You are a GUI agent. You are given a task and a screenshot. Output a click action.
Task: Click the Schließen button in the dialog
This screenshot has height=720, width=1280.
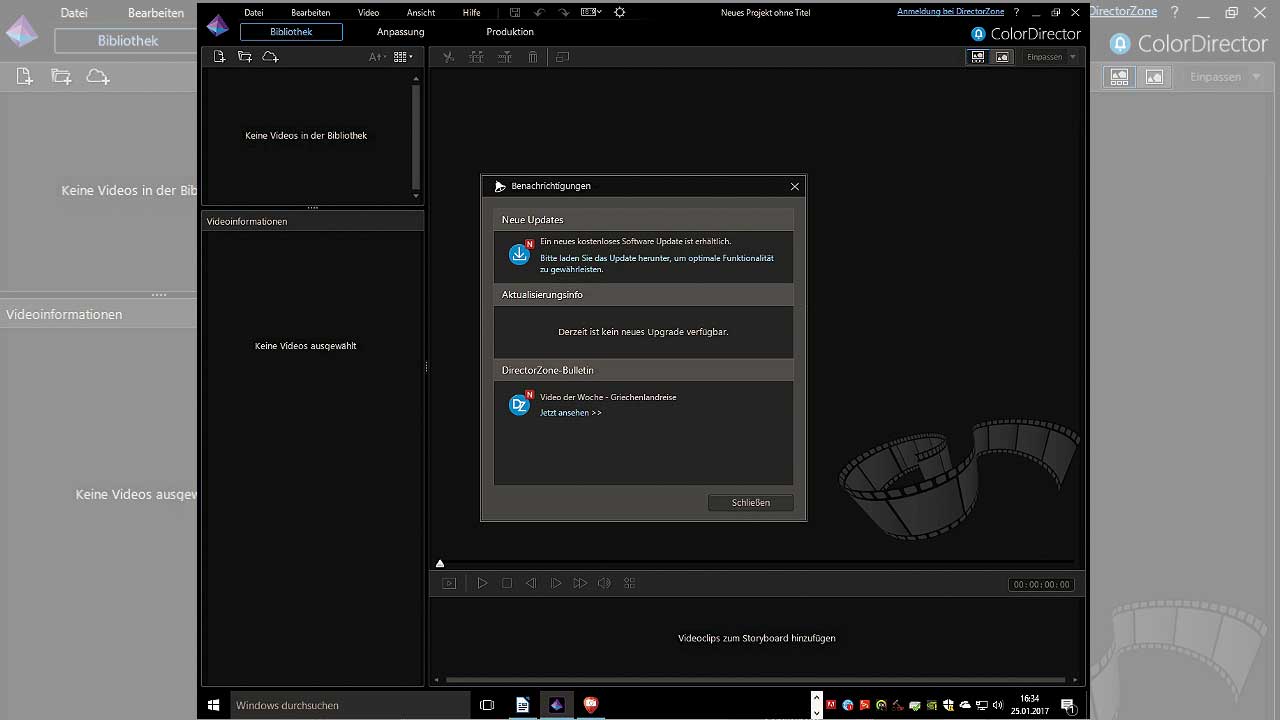click(x=750, y=503)
